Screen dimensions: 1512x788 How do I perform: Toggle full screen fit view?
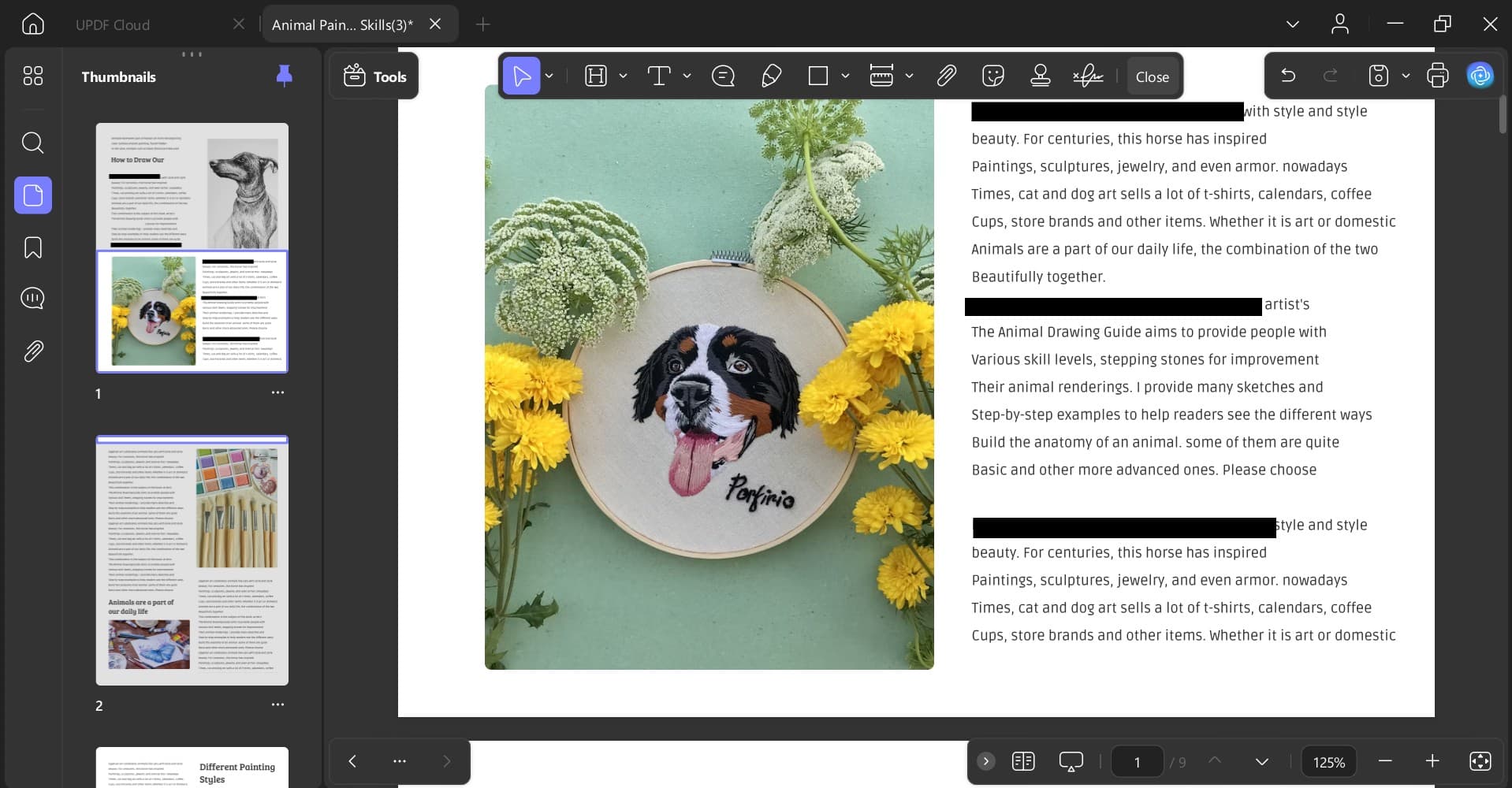pos(1480,761)
